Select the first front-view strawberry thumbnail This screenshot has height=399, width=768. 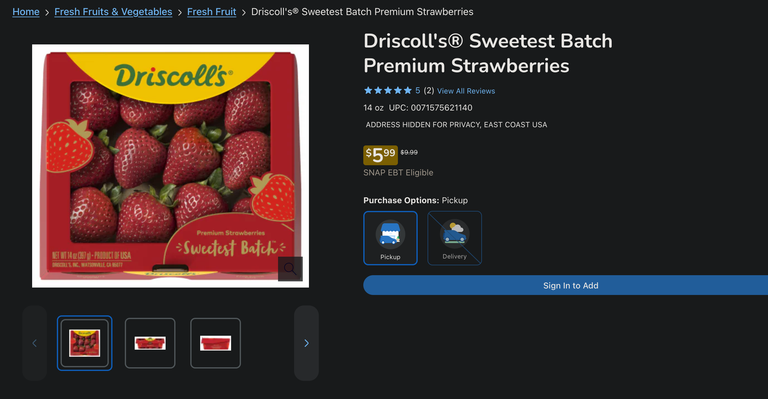[85, 343]
